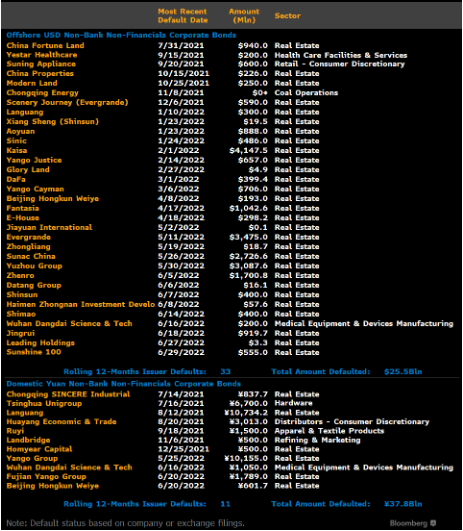The height and width of the screenshot is (531, 463).
Task: Click the Suning Appliance row name
Action: click(x=41, y=64)
